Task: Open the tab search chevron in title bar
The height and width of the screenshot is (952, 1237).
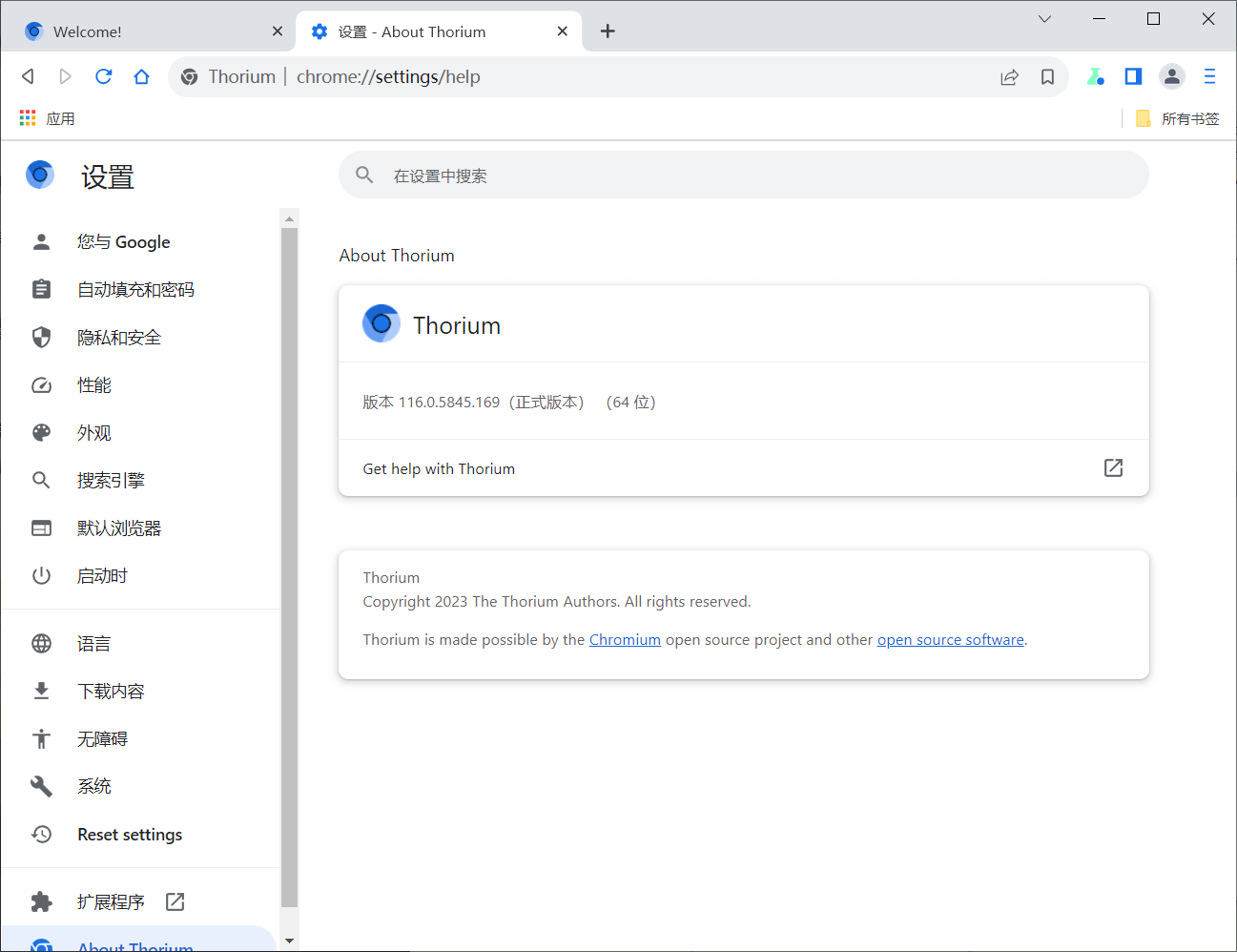Action: pyautogui.click(x=1044, y=19)
